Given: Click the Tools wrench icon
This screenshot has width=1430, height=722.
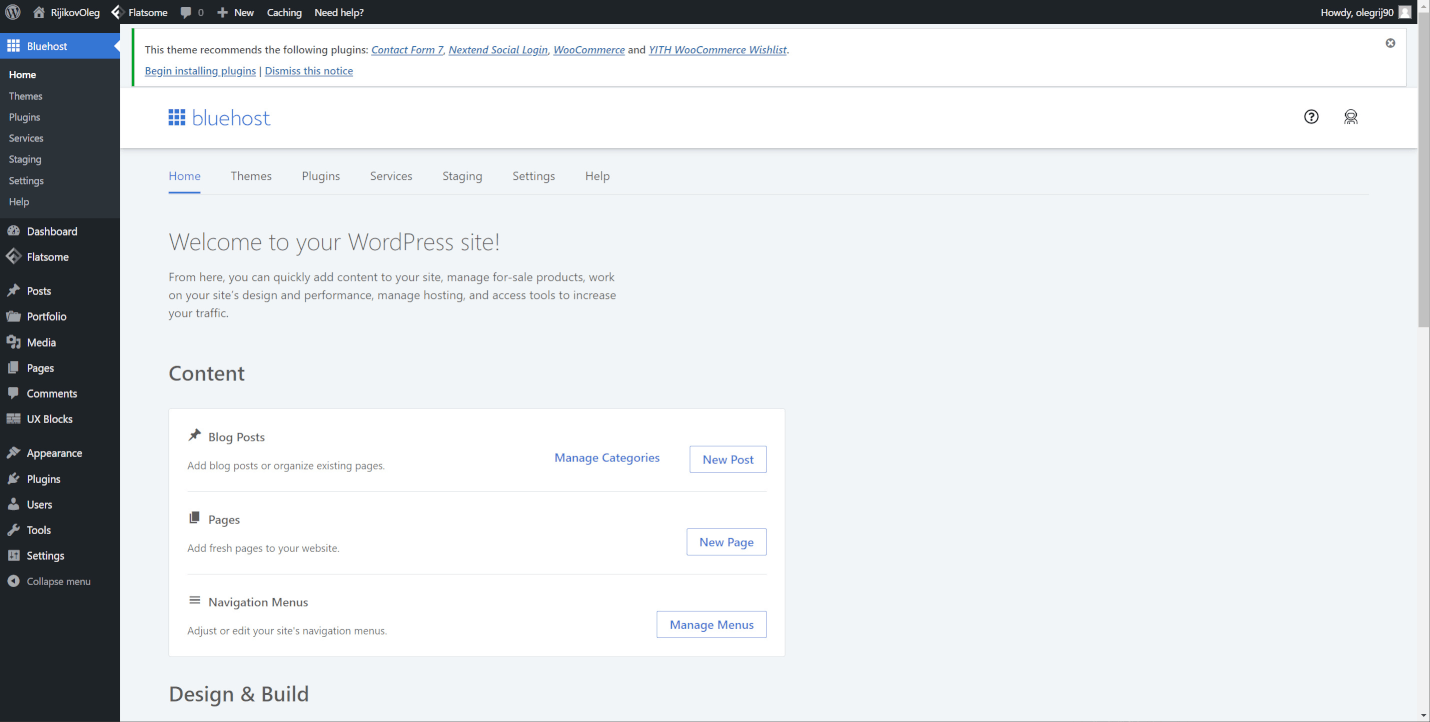Looking at the screenshot, I should [13, 530].
